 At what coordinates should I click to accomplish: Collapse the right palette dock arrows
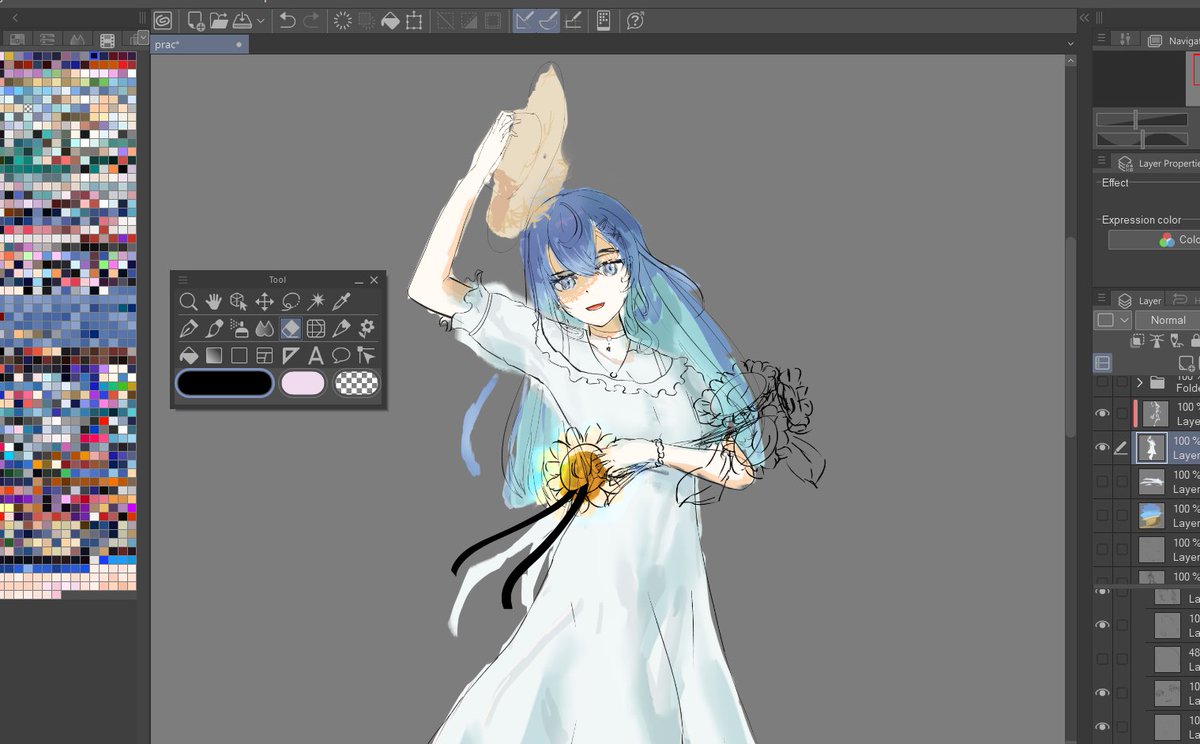(1084, 18)
